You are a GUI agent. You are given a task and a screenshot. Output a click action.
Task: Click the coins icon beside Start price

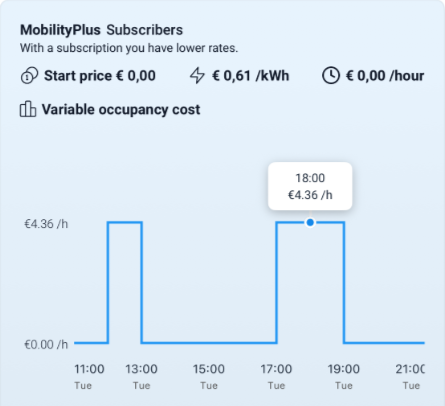coord(29,75)
